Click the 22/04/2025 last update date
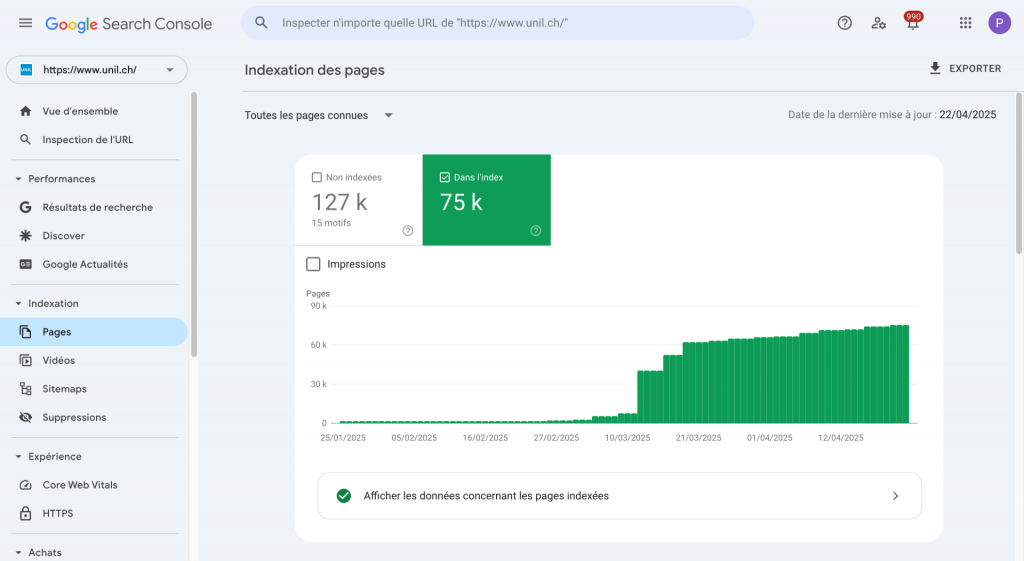1024x561 pixels. click(x=968, y=114)
